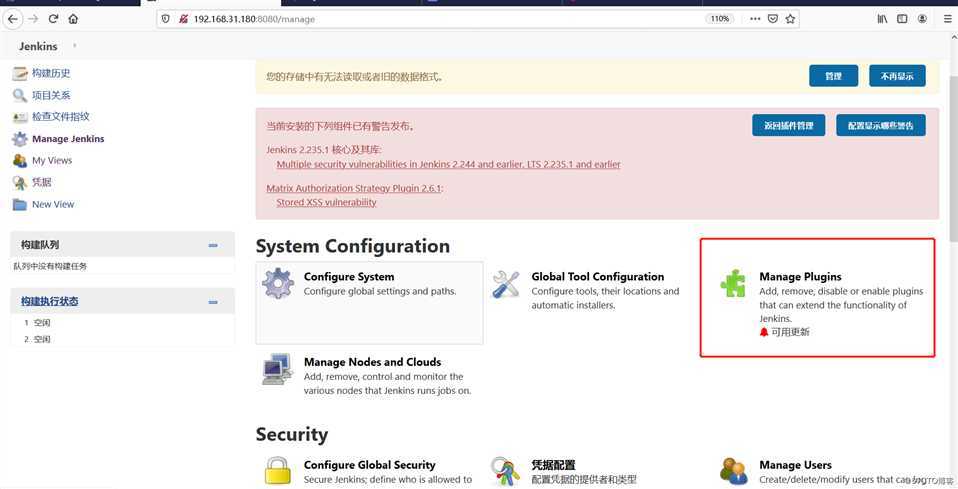
Task: Collapse the 构建队列 panel
Action: tap(213, 245)
